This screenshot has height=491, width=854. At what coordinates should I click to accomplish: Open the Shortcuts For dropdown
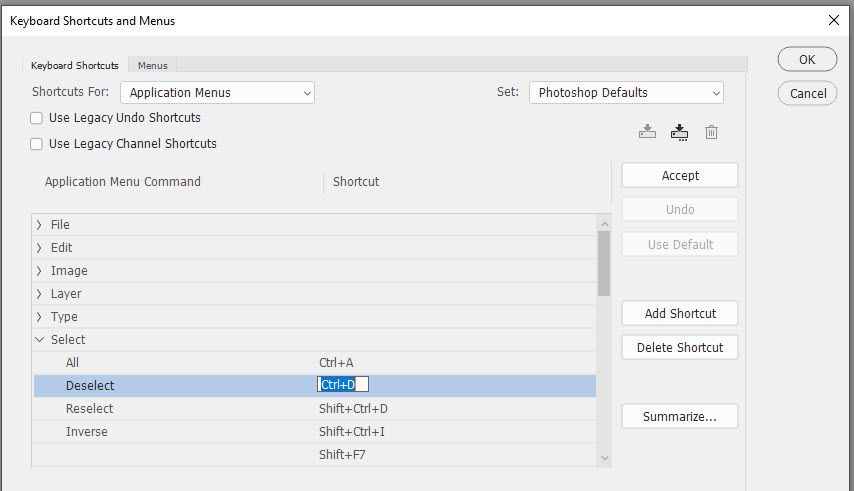(217, 93)
